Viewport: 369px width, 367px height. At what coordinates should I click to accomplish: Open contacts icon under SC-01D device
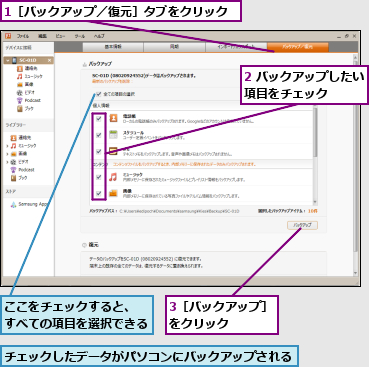[x=20, y=68]
